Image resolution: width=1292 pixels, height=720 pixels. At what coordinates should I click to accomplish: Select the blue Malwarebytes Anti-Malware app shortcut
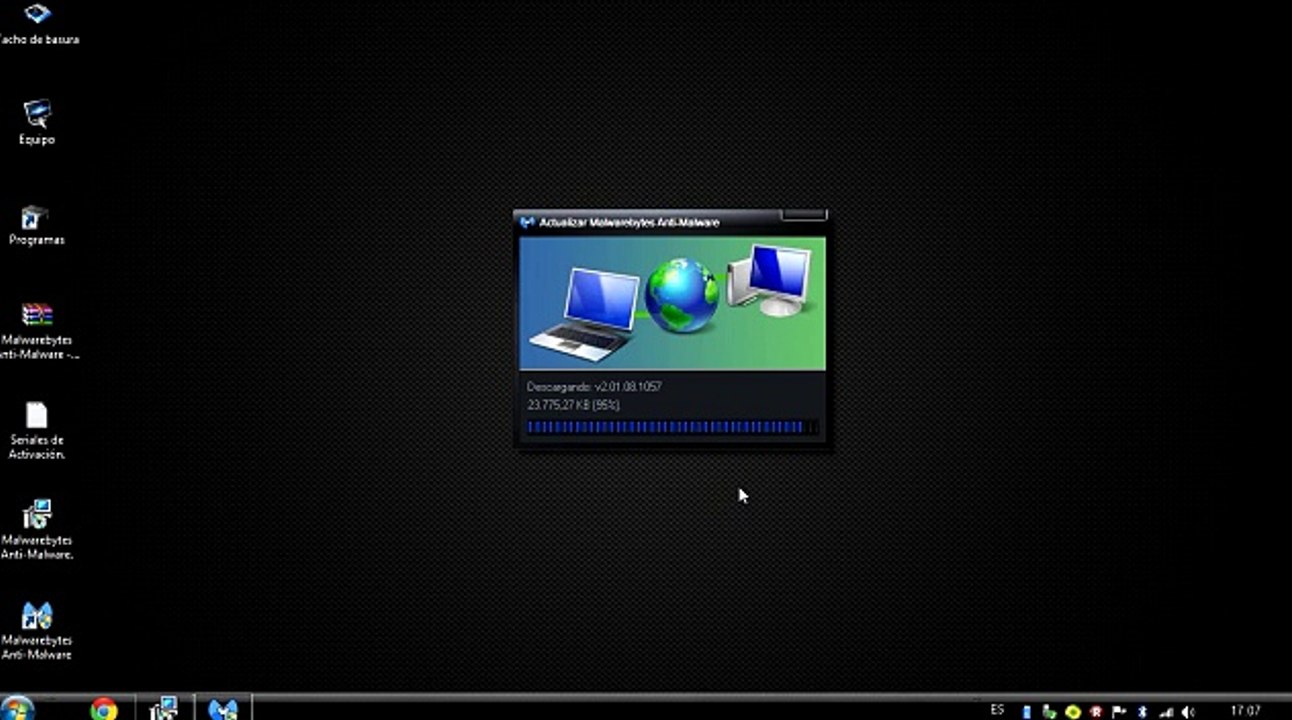[x=37, y=630]
